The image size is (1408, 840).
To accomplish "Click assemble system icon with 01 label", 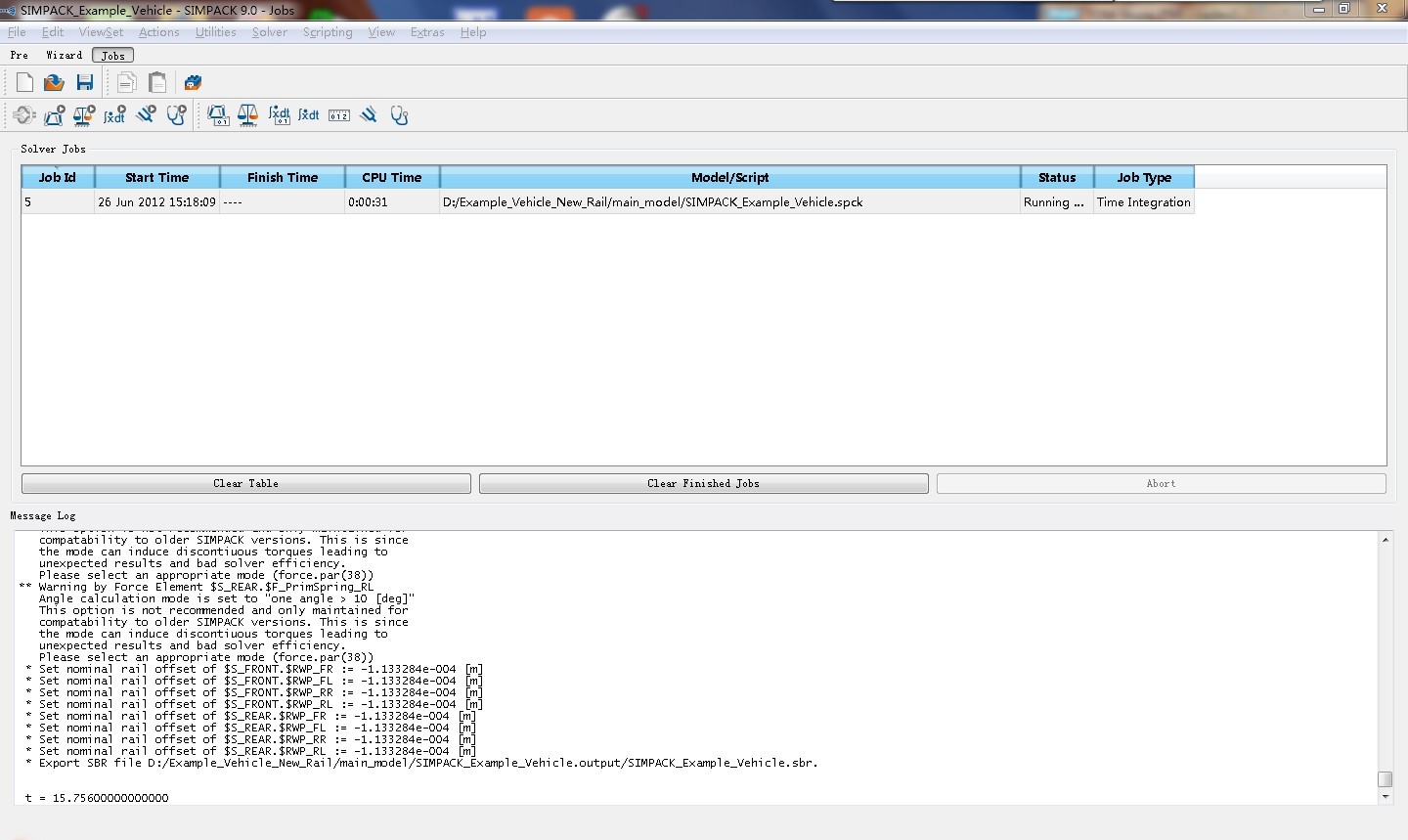I will (x=218, y=115).
